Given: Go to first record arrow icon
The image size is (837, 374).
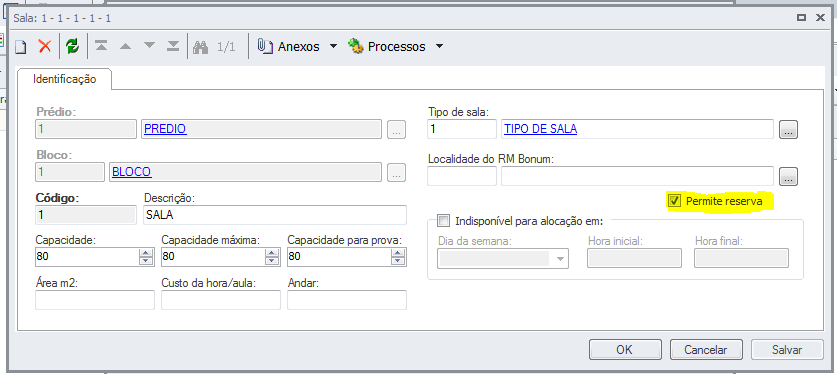Looking at the screenshot, I should click(x=101, y=46).
